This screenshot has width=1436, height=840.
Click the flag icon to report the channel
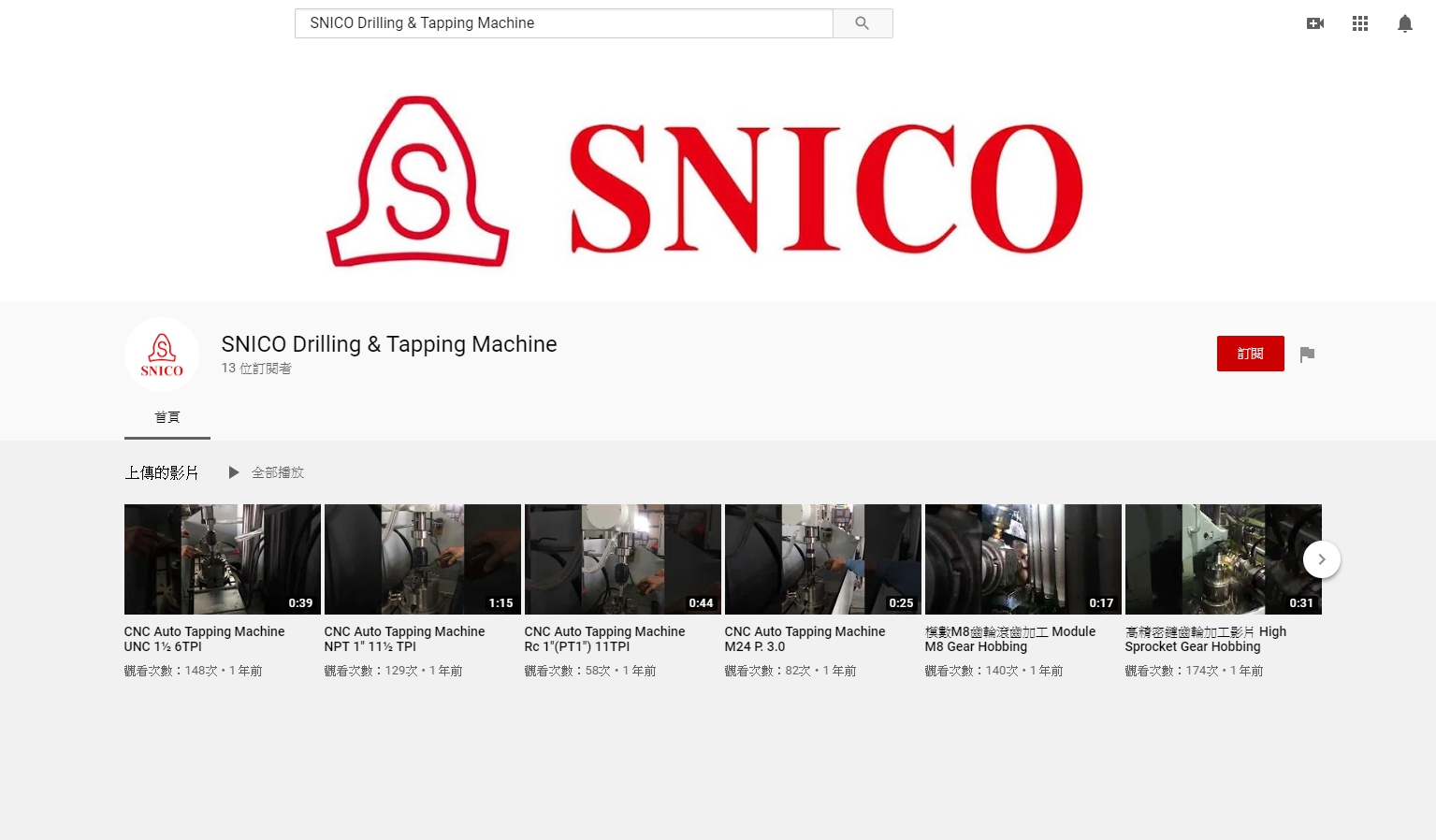1306,354
